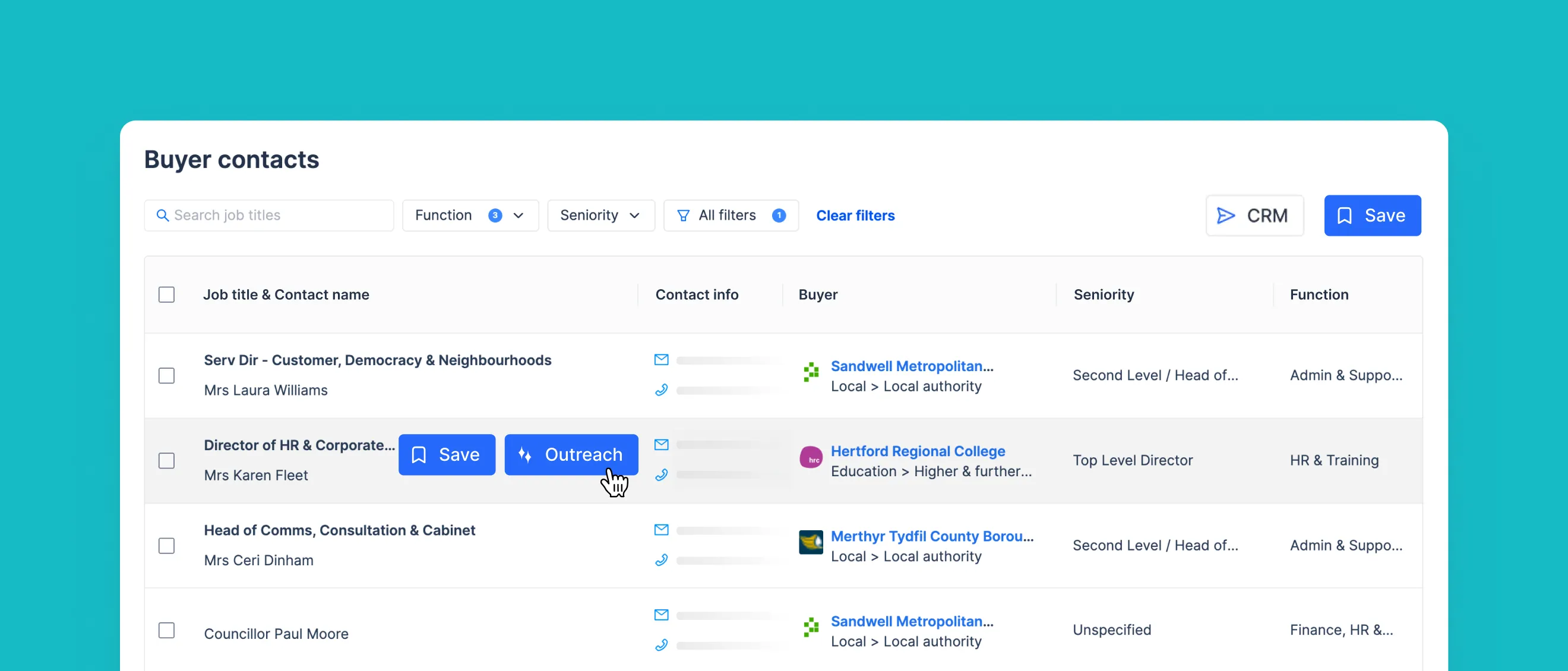Open the Function filter dropdown
1568x671 pixels.
(x=470, y=216)
